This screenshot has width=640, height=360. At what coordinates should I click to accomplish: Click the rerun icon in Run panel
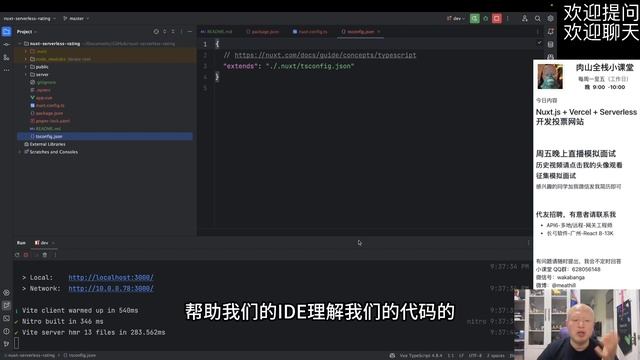17,255
